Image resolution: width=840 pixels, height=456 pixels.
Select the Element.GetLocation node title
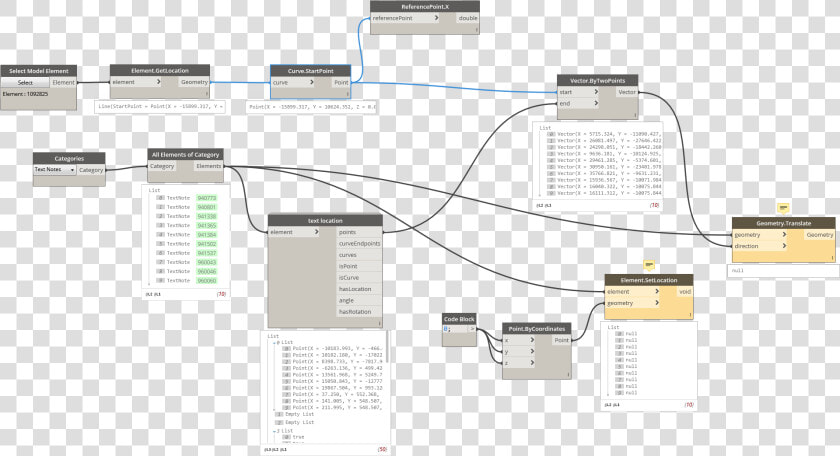pos(160,70)
